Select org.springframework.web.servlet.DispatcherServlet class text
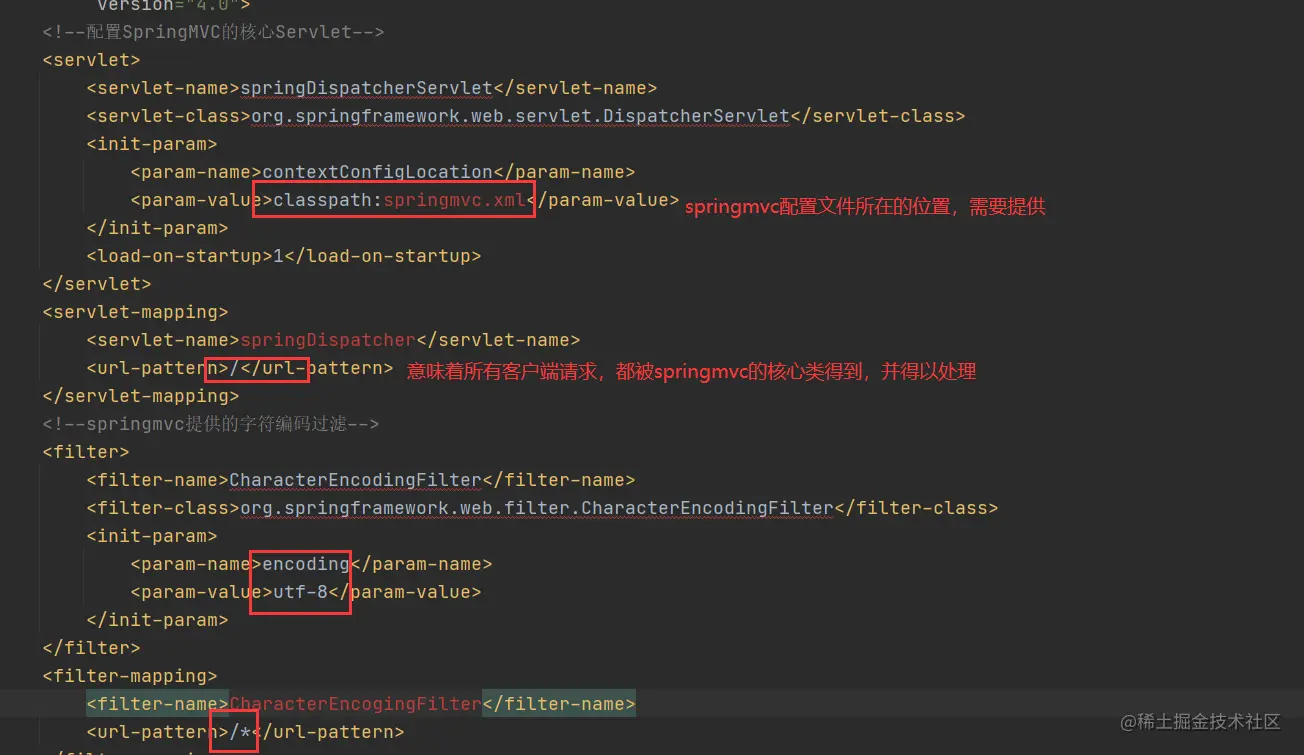The image size is (1304, 755). pyautogui.click(x=521, y=116)
